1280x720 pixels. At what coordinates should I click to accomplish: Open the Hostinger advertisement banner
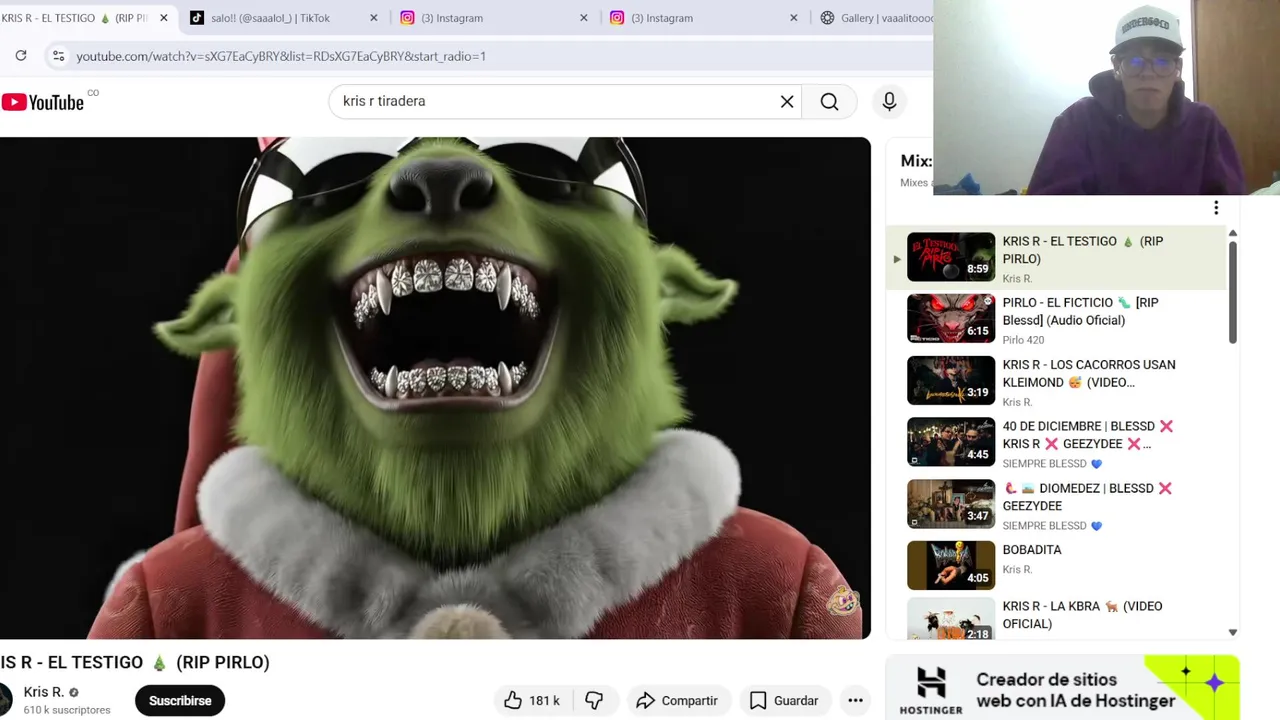pos(1062,688)
